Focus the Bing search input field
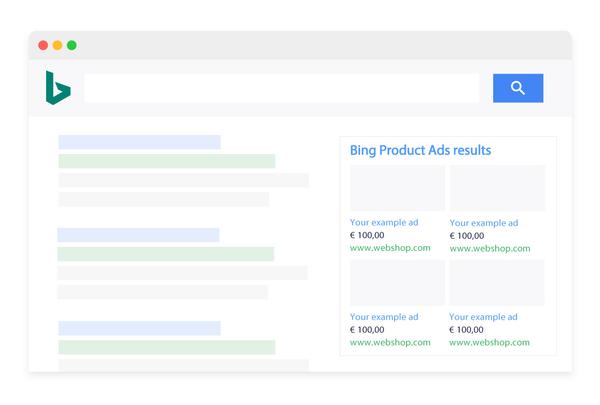 (x=281, y=88)
